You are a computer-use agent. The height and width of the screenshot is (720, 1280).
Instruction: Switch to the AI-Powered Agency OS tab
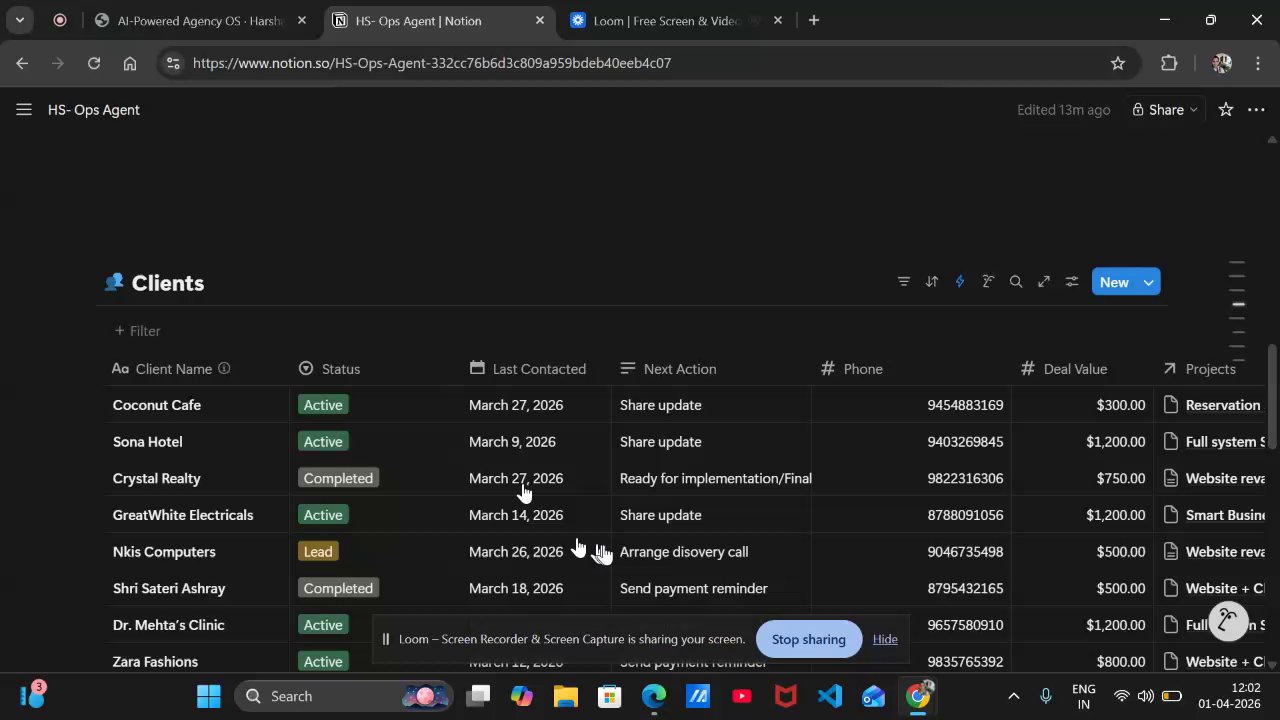tap(200, 20)
